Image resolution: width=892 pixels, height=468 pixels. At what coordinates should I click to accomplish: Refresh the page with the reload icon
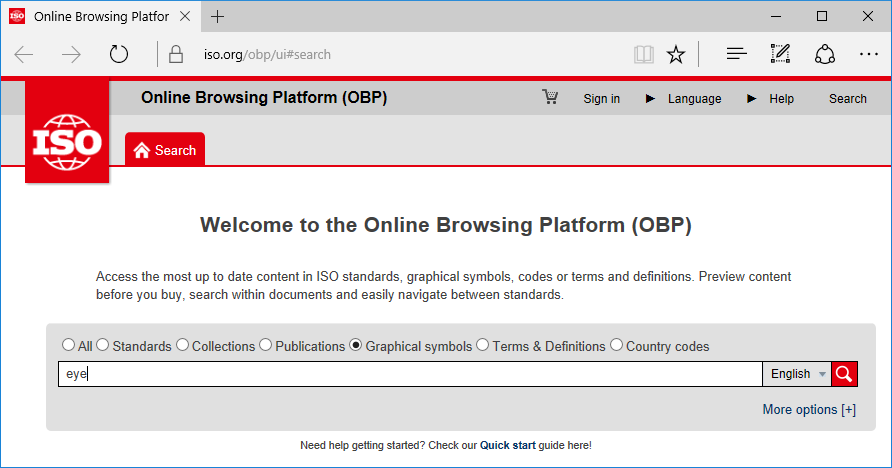pyautogui.click(x=118, y=55)
